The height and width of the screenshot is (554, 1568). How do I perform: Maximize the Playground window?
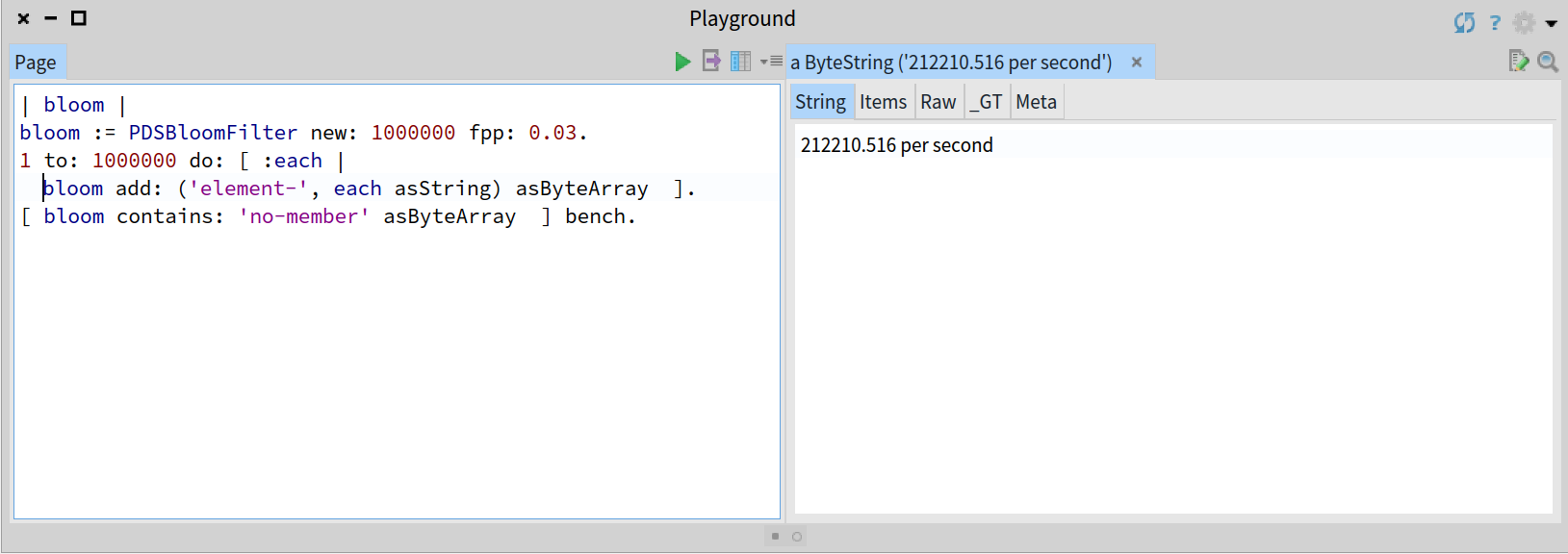click(79, 18)
